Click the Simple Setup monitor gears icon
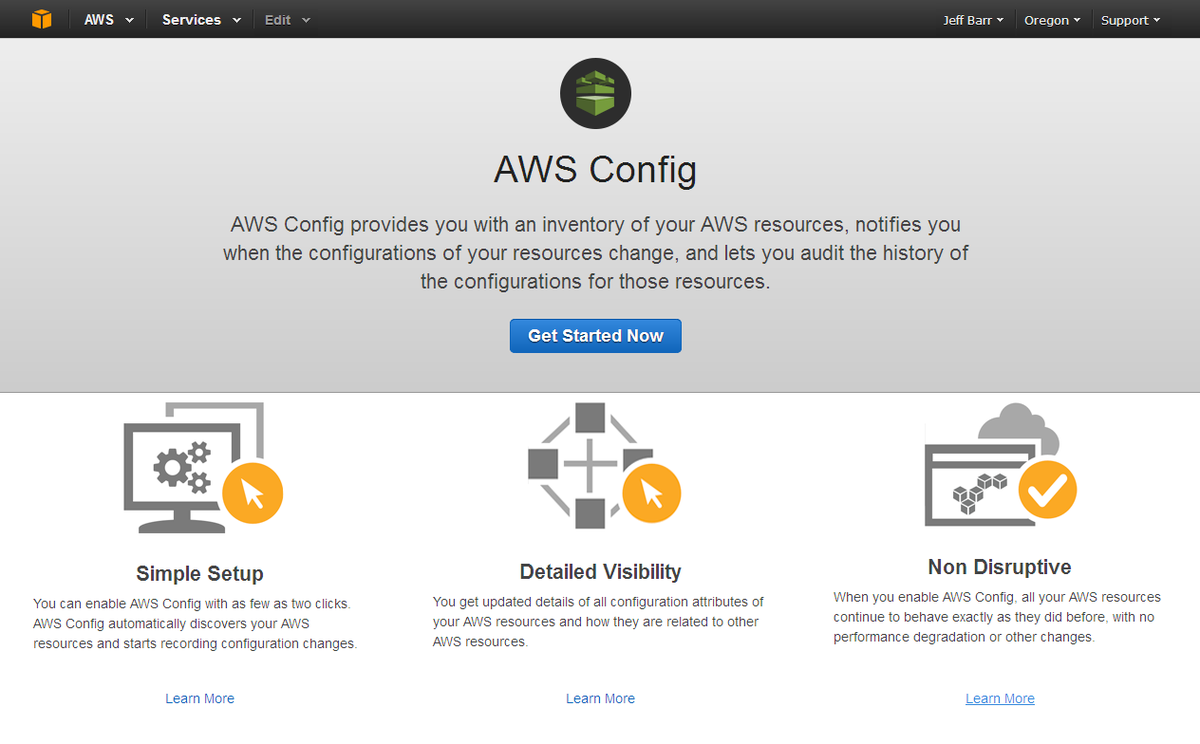This screenshot has height=744, width=1200. [203, 467]
